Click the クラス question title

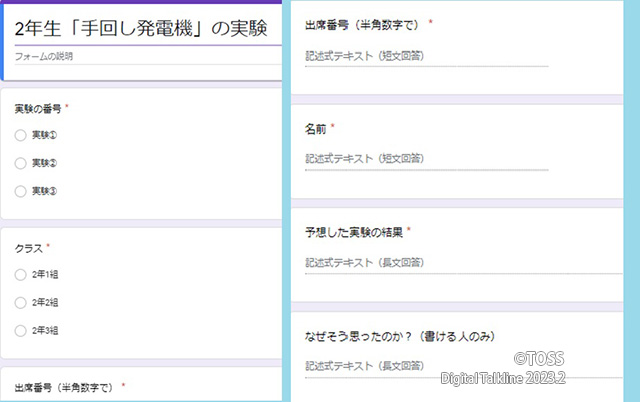[28, 246]
